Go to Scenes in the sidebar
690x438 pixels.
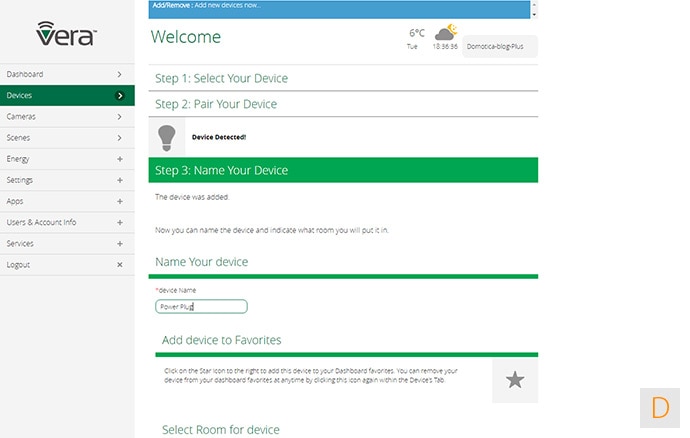coord(67,138)
